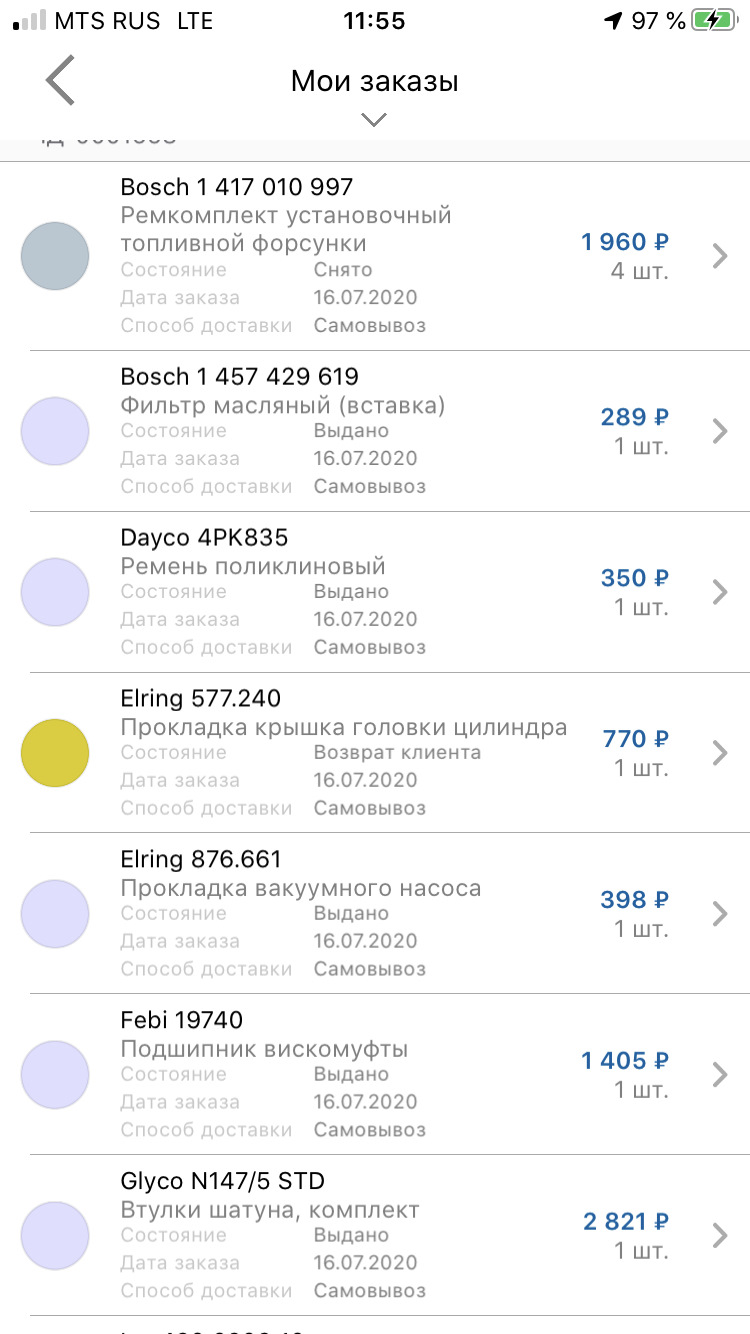
Task: Tap the yellow status circle for Elring 577.240
Action: tap(55, 753)
